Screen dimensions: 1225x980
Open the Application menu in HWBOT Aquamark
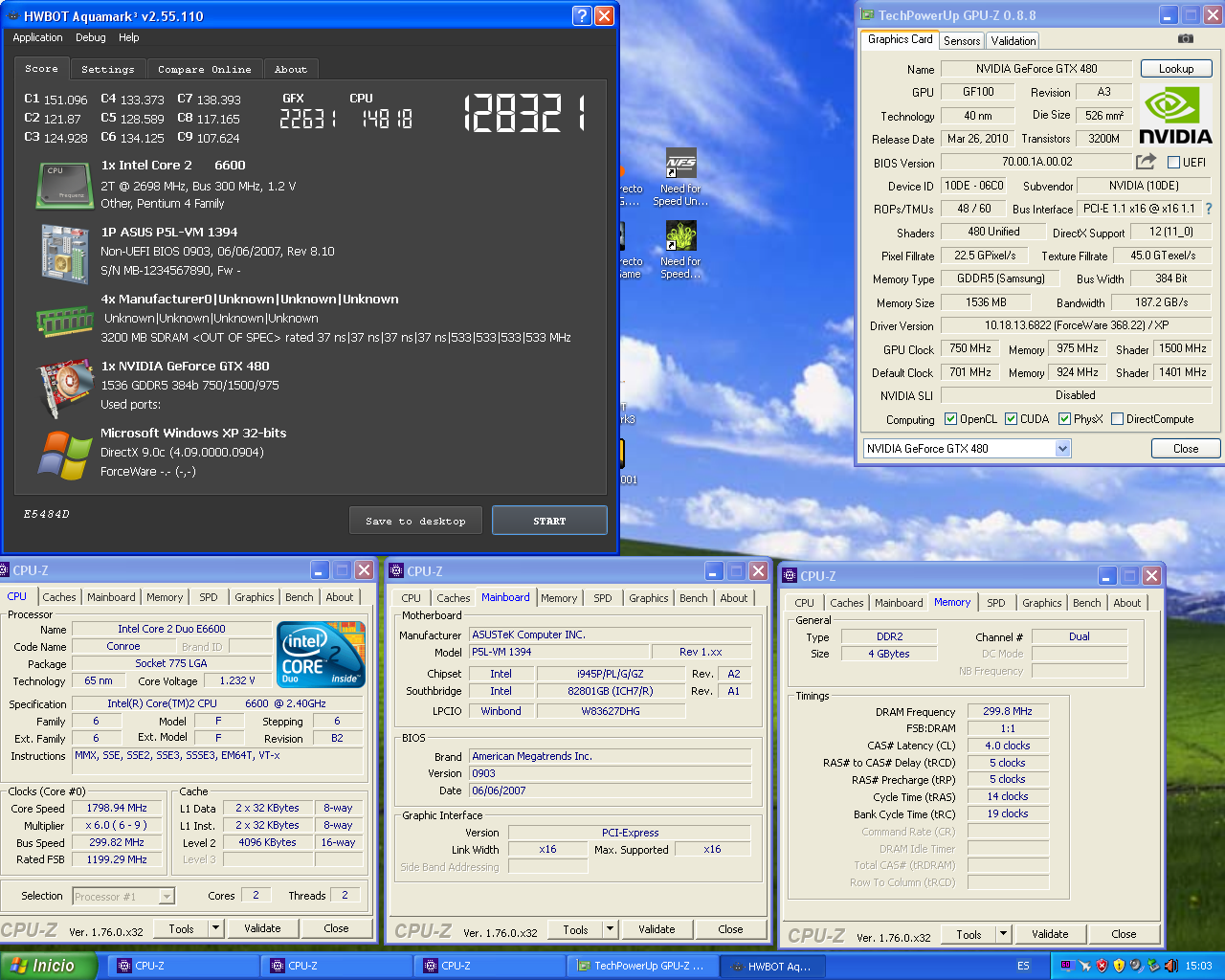[x=37, y=37]
